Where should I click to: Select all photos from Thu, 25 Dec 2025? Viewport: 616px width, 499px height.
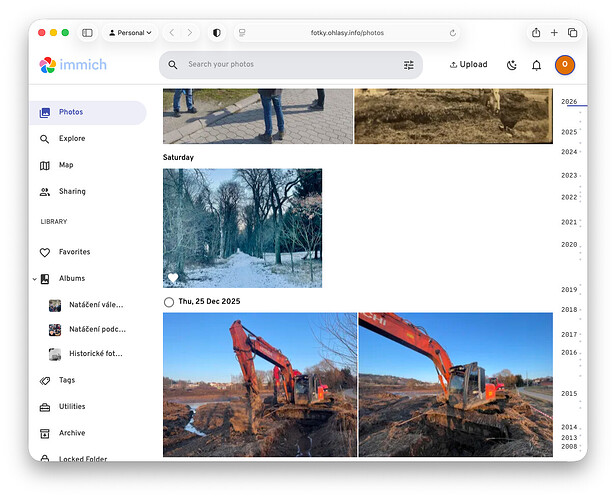[169, 302]
